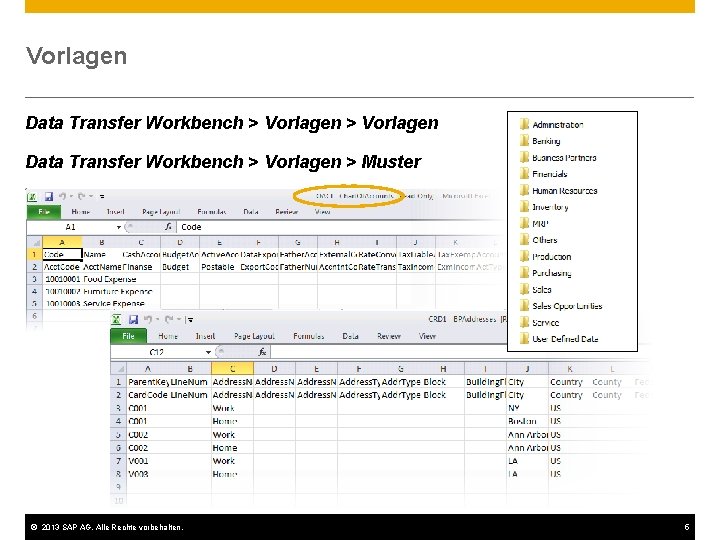Select cell containing AcctCode

(62, 267)
